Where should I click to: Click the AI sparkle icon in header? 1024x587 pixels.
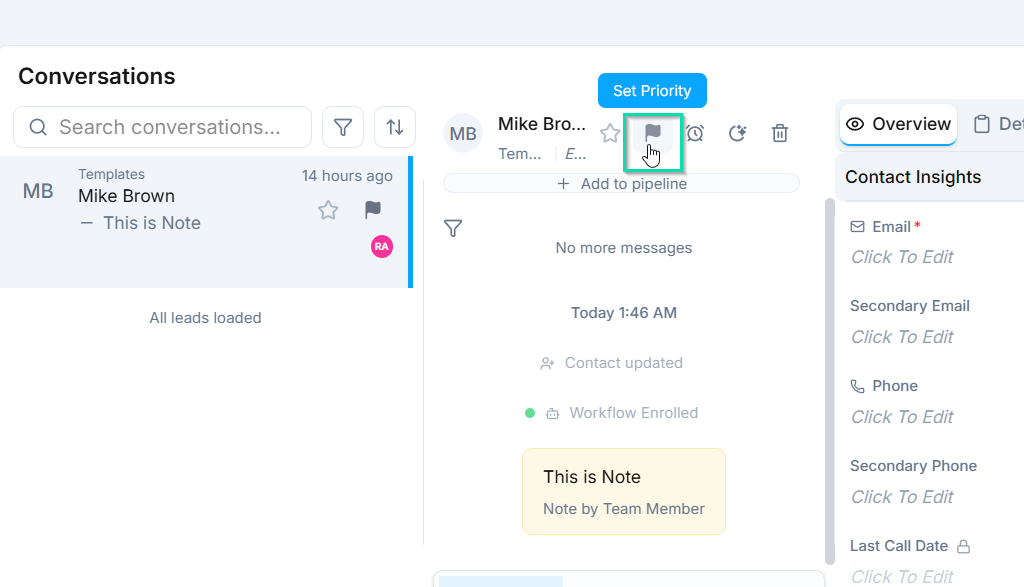[x=737, y=133]
